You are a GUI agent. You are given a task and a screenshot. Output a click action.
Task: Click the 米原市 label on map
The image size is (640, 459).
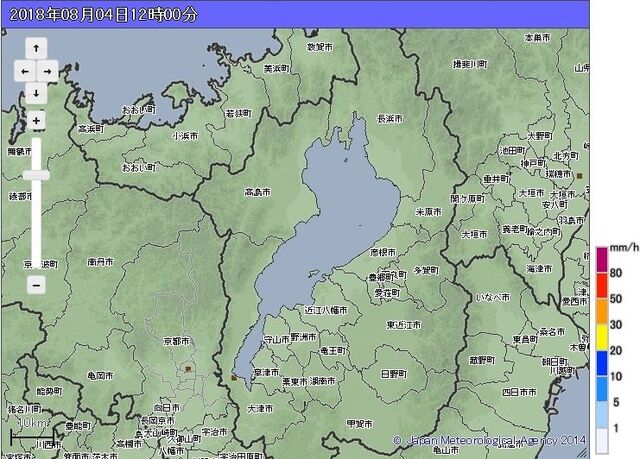(x=429, y=212)
